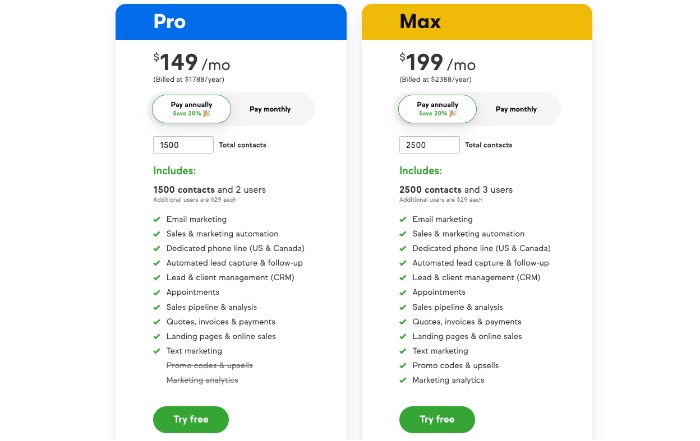This screenshot has width=700, height=441.
Task: Click the Max plan header
Action: [x=477, y=22]
